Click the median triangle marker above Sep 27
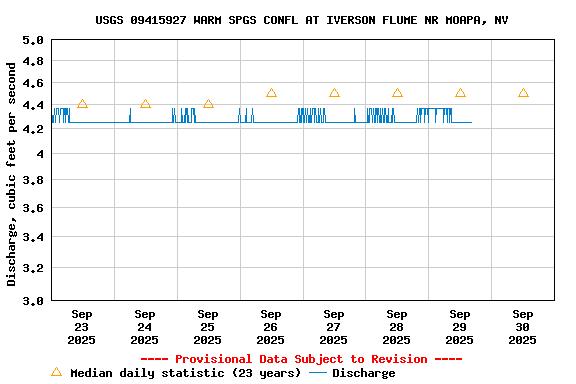This screenshot has width=576, height=384. (x=334, y=93)
